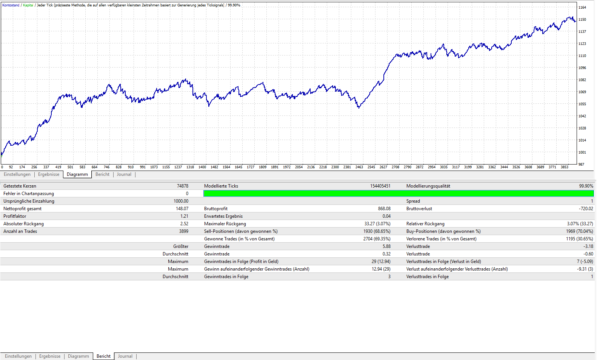Viewport: 600px width, 360px height.
Task: Select the Profitfaktor label
Action: pos(15,216)
